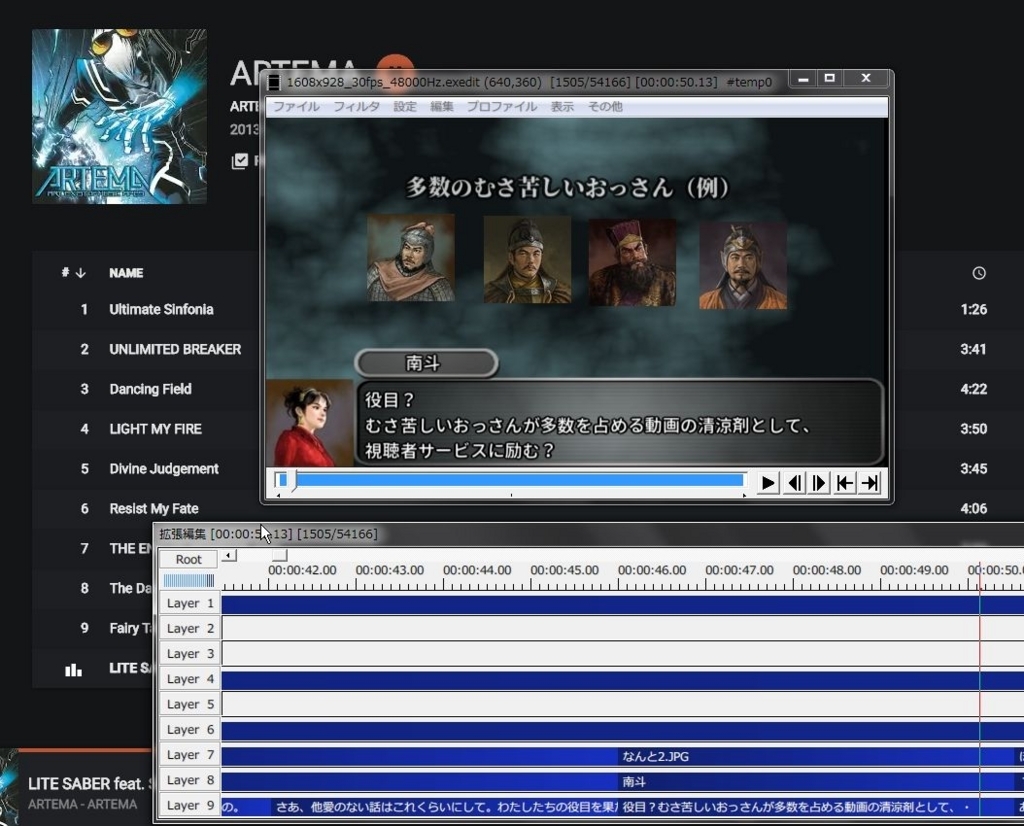The height and width of the screenshot is (826, 1024).
Task: Play the AviUtl preview
Action: coord(767,483)
